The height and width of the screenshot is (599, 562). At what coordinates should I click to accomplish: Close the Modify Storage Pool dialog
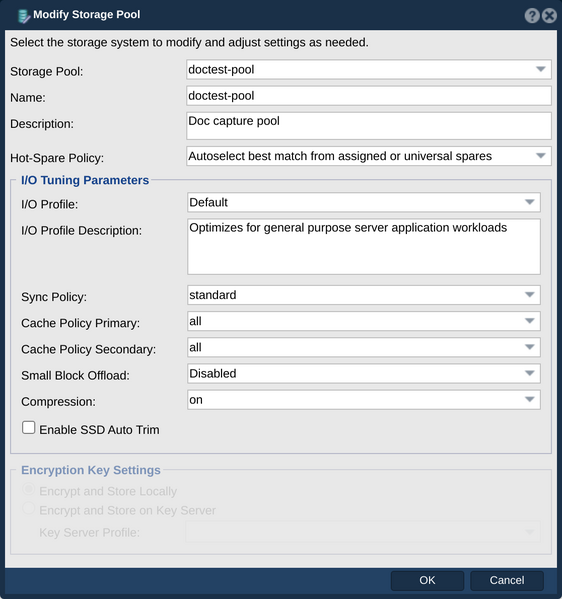coord(549,16)
